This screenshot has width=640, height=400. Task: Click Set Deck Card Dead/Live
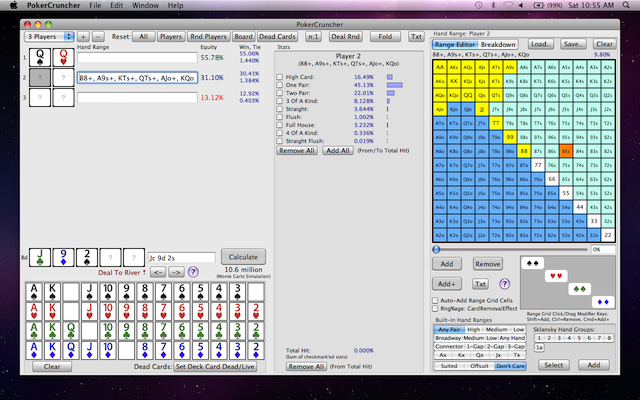coord(215,367)
